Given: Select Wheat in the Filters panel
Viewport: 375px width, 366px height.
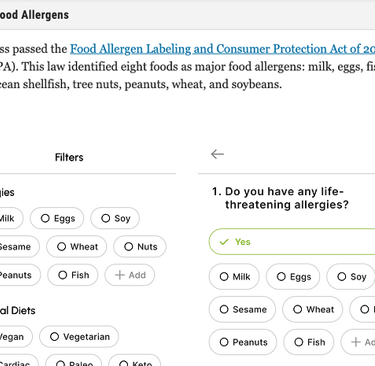Looking at the screenshot, I should click(77, 247).
